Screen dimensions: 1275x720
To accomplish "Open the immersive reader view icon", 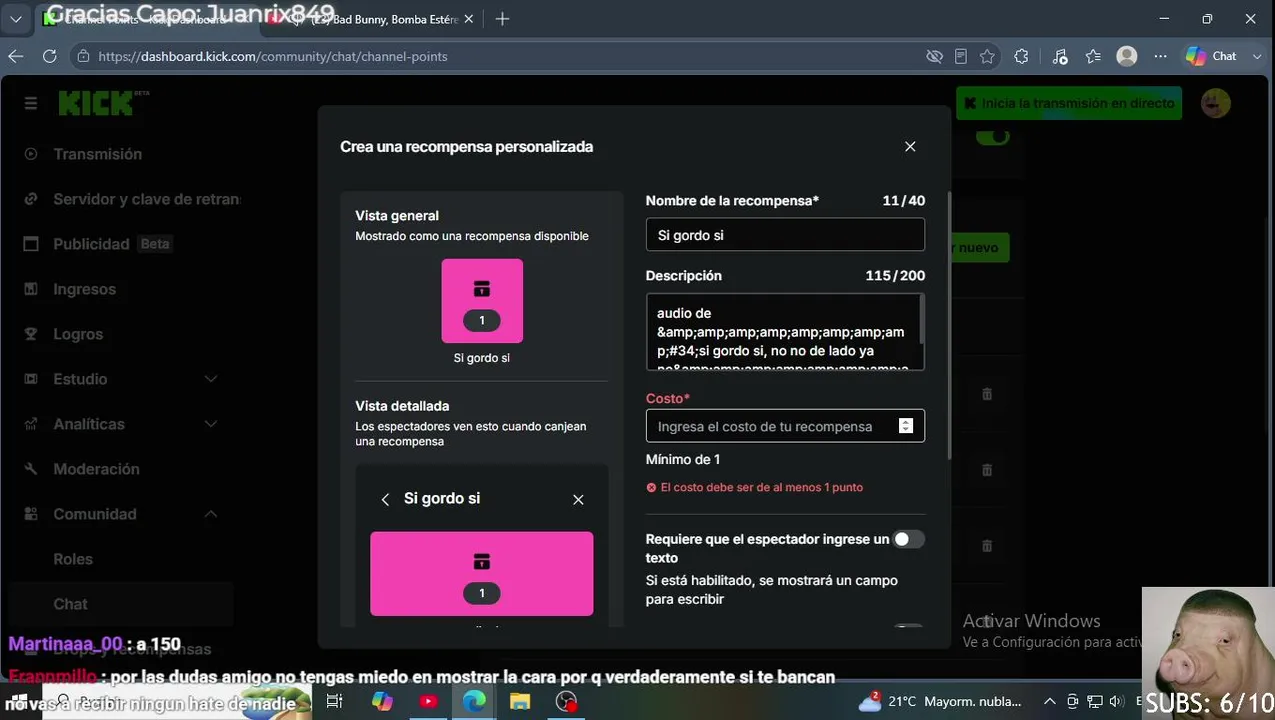I will (961, 56).
